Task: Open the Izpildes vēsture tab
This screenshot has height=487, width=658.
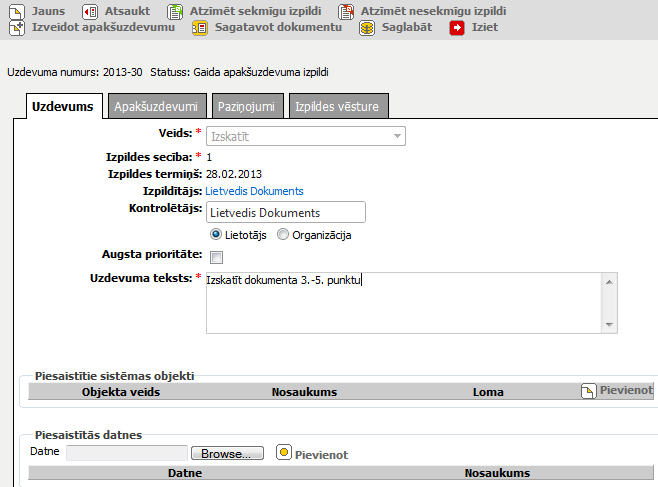Action: (337, 106)
